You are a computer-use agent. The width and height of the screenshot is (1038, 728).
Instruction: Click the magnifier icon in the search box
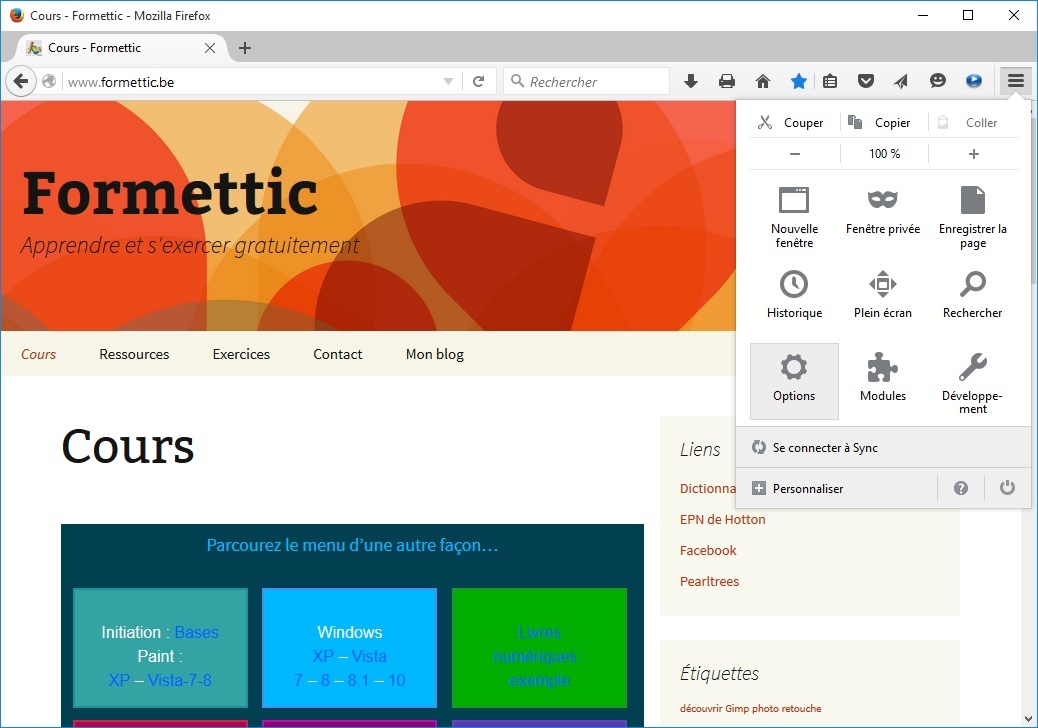coord(518,81)
